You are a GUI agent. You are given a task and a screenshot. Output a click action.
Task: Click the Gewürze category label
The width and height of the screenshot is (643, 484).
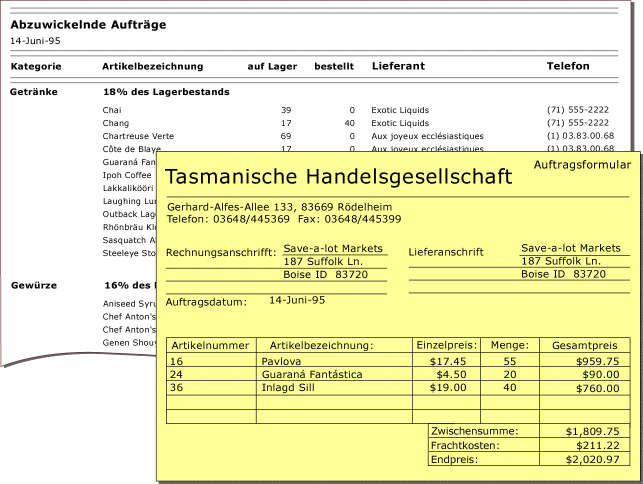coord(34,285)
